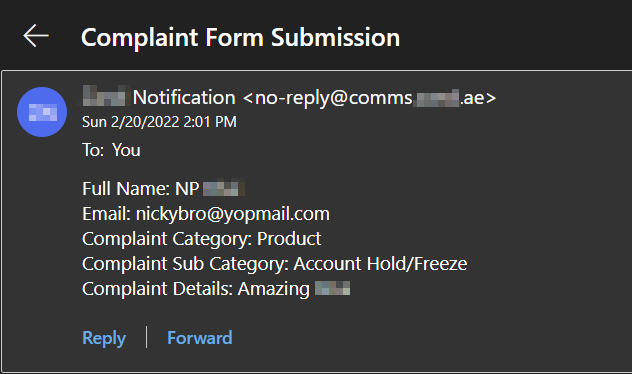632x374 pixels.
Task: Select the Complaint Form Submission subject heading
Action: pos(240,37)
